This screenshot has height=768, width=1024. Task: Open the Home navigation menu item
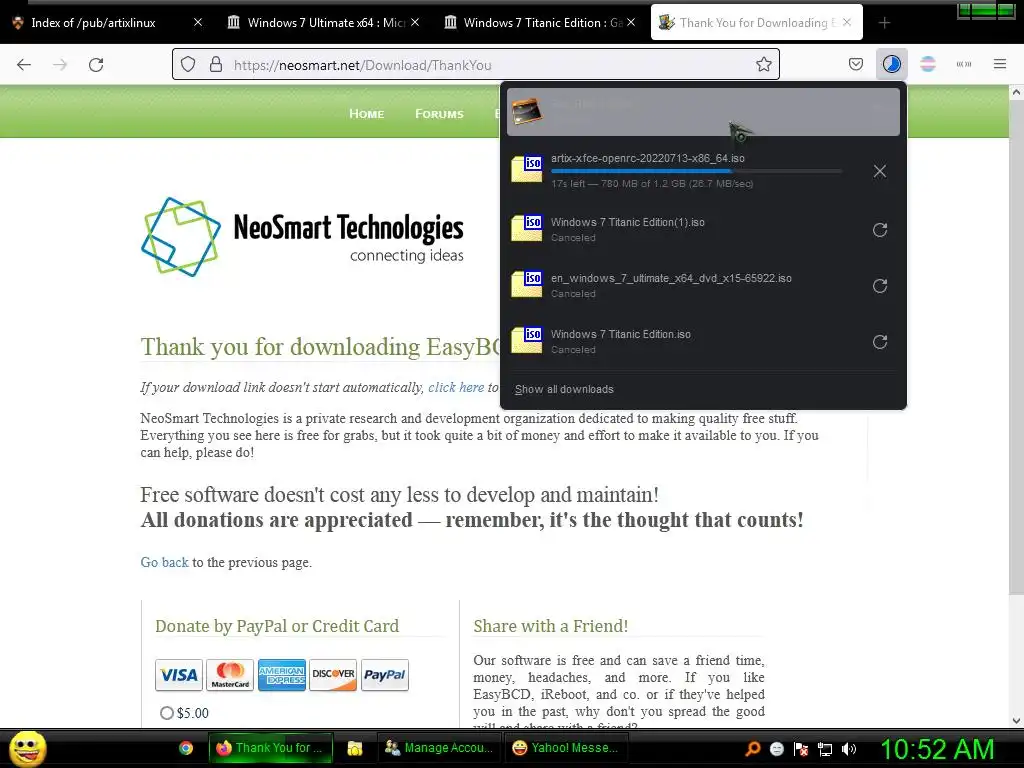366,114
